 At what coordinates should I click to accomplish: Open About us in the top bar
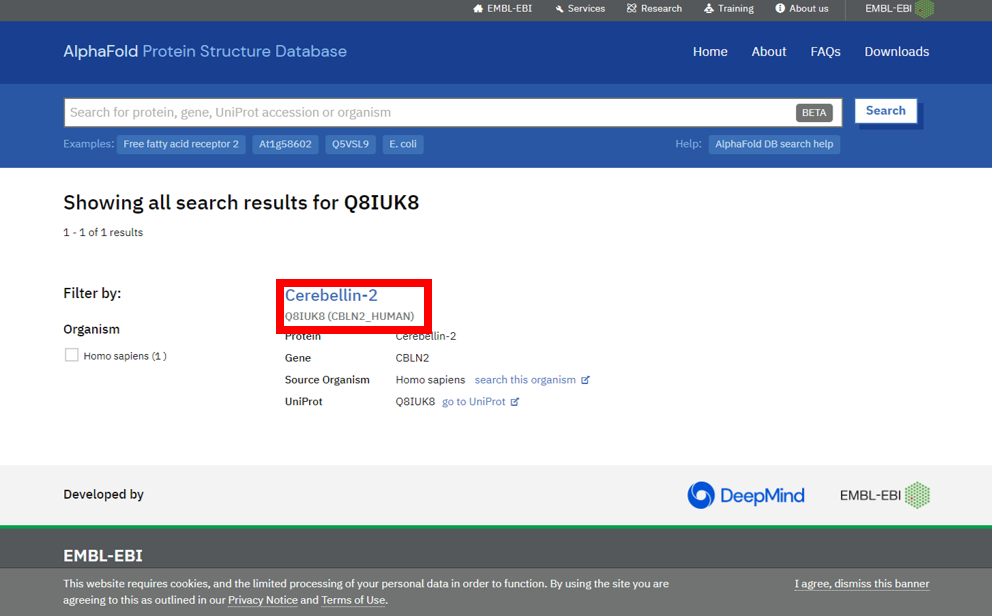pyautogui.click(x=802, y=8)
